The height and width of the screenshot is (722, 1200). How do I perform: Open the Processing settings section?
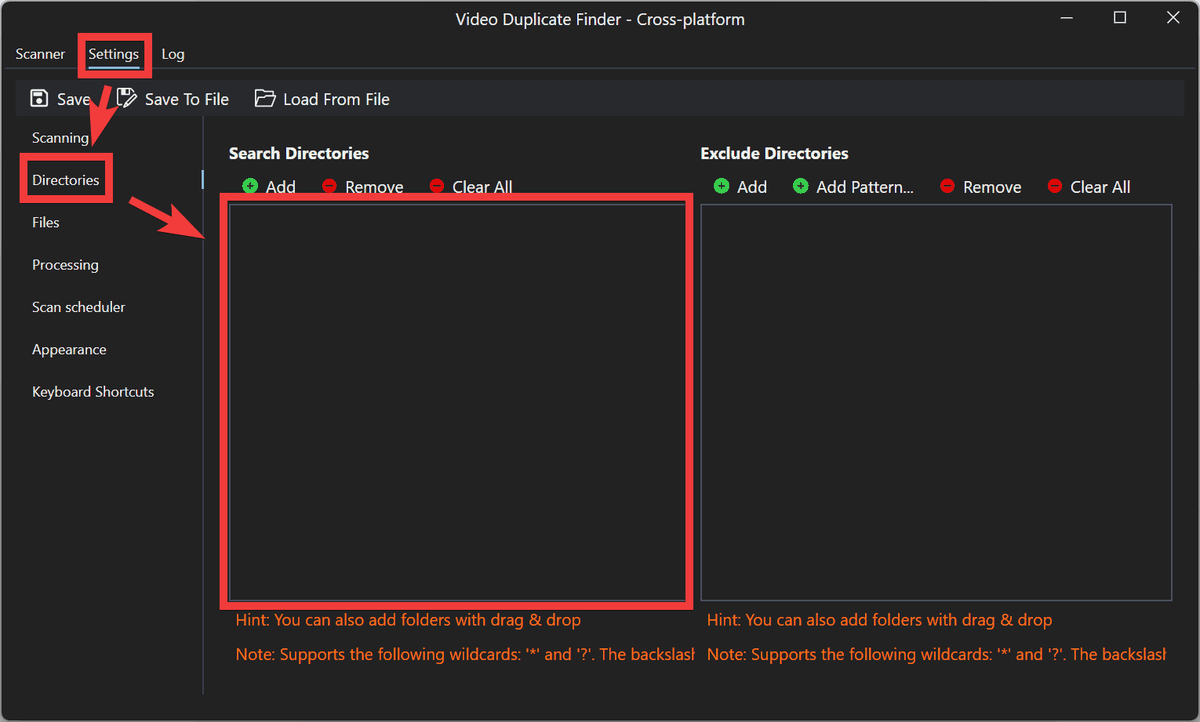65,265
